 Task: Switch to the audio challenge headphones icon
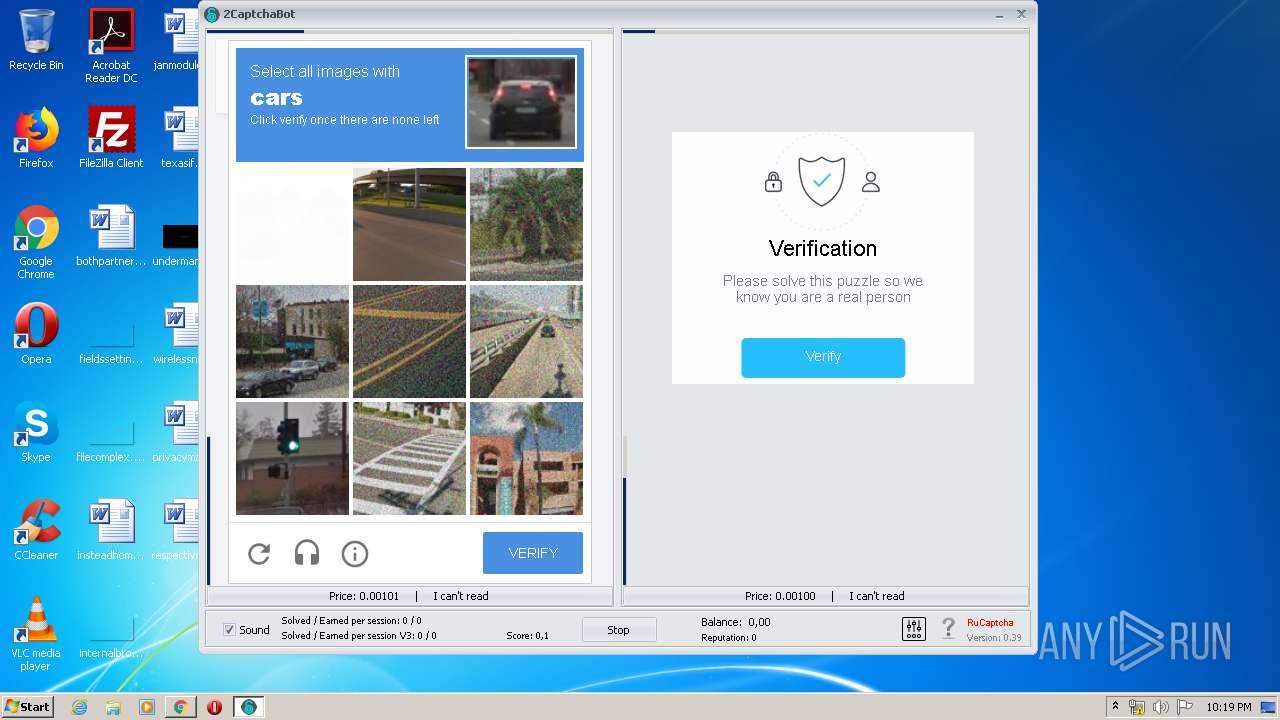(307, 553)
